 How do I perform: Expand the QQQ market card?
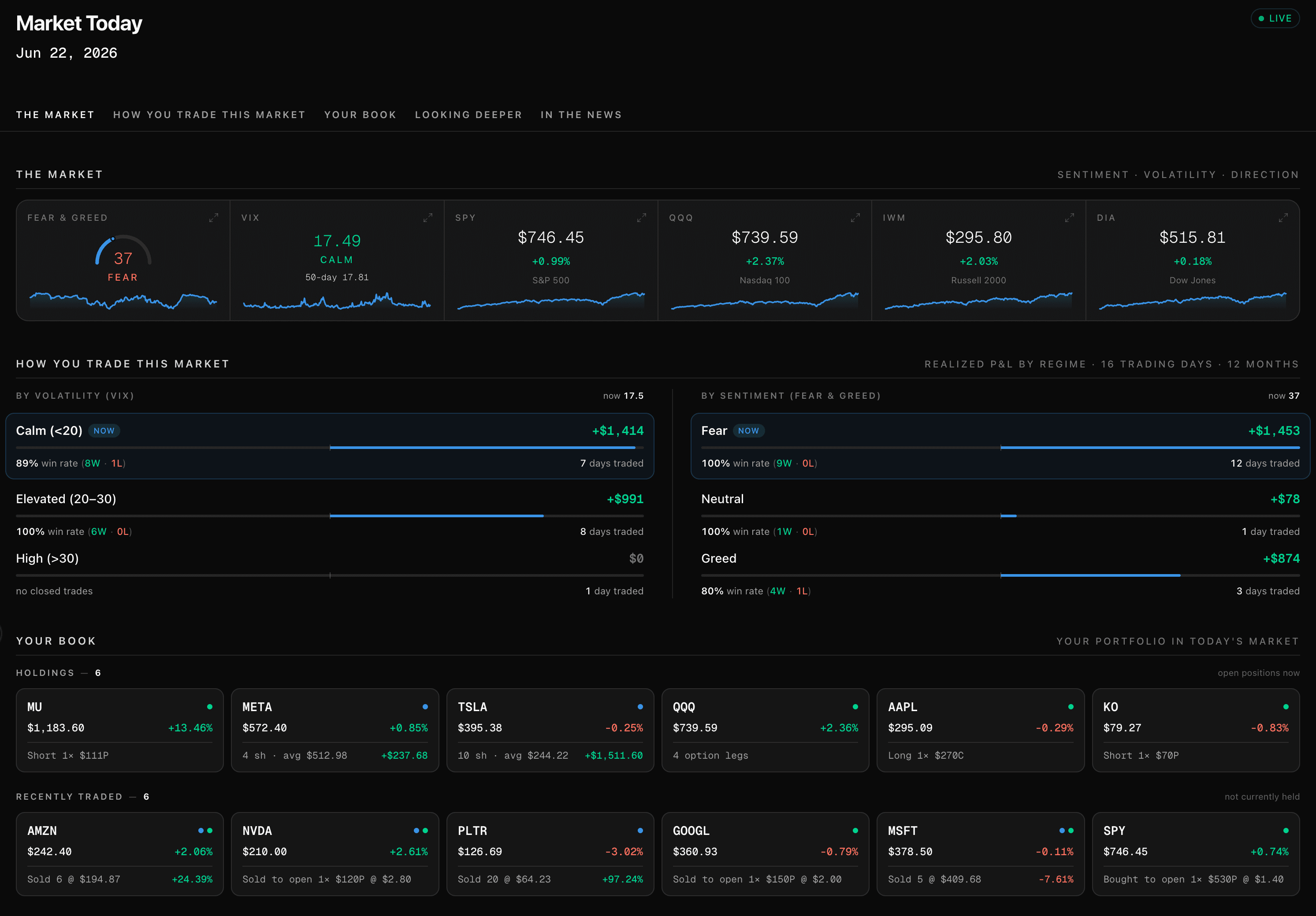855,218
